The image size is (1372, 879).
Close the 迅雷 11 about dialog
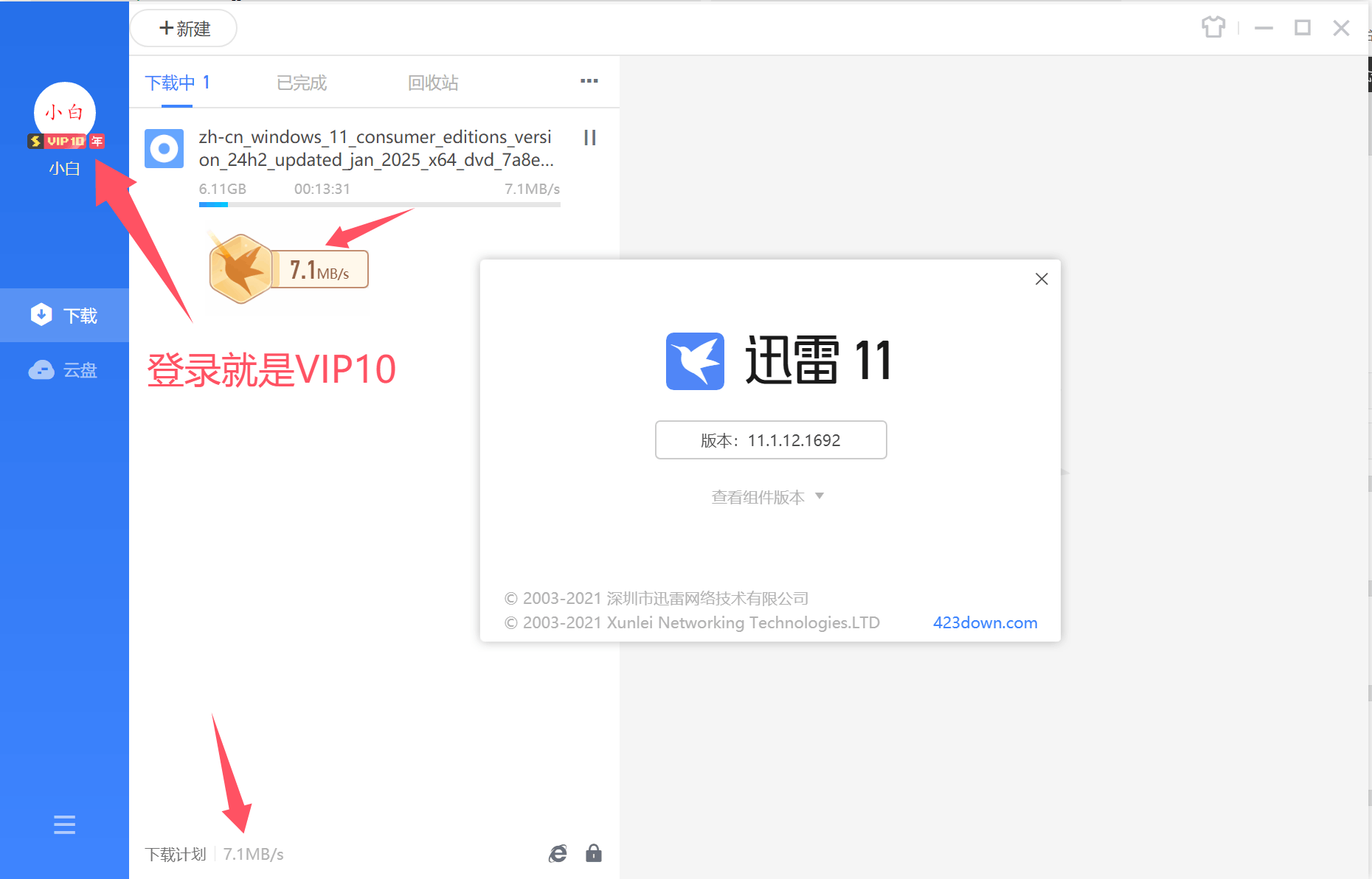(1042, 279)
